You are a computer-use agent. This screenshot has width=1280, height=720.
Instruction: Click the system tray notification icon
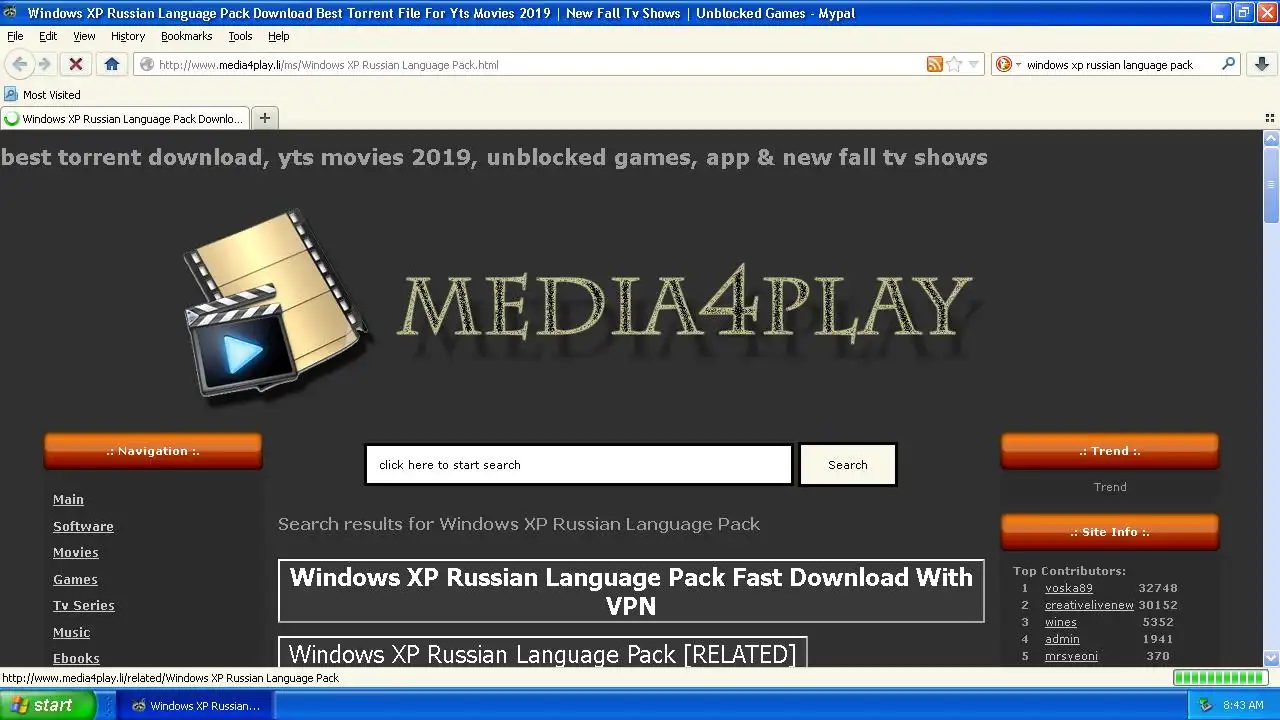coord(1206,705)
